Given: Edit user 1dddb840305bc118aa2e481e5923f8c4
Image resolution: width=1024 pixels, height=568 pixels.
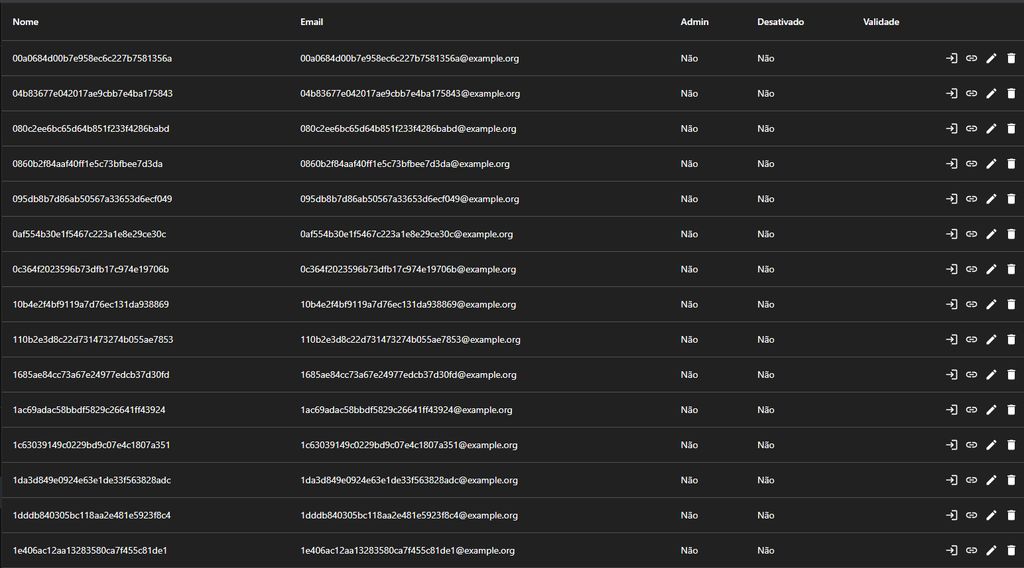Looking at the screenshot, I should (x=991, y=515).
